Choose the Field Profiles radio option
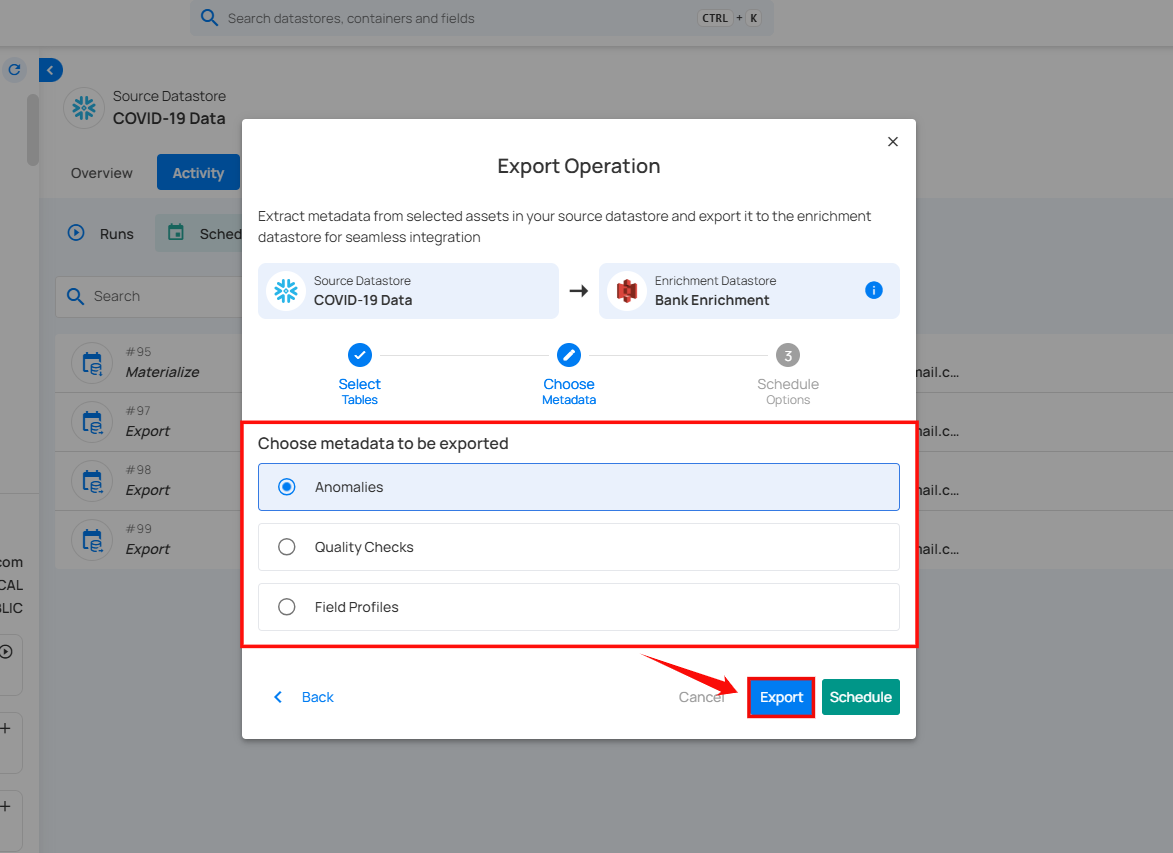This screenshot has height=853, width=1173. (287, 607)
